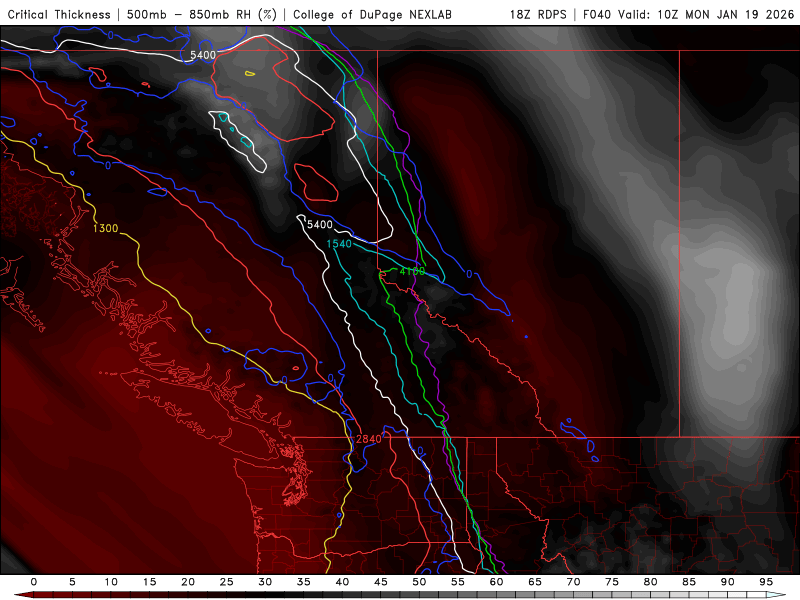Click the cyan "1540" contour label
Viewport: 800px width, 600px height.
pyautogui.click(x=339, y=244)
